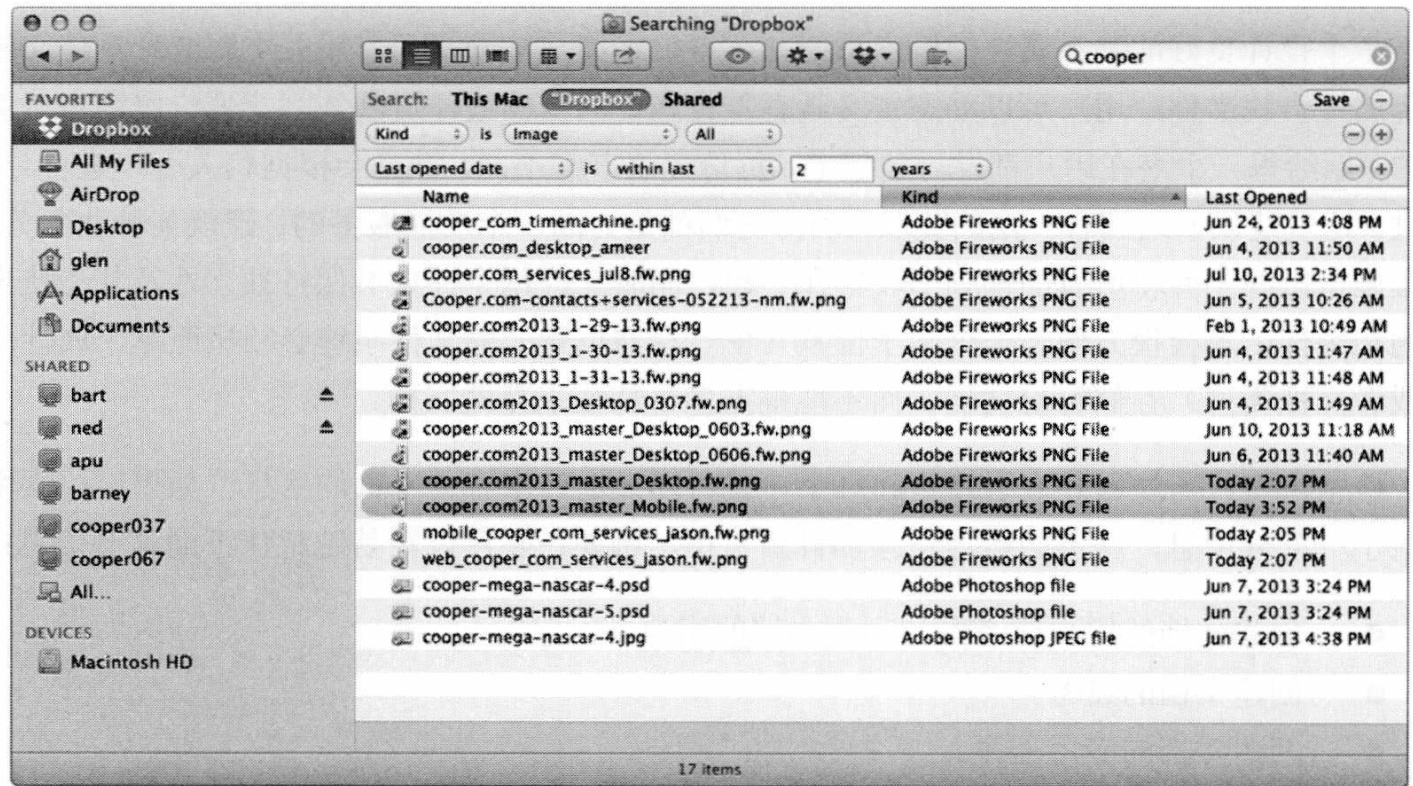Sort by Name column header
The height and width of the screenshot is (786, 1413).
620,198
